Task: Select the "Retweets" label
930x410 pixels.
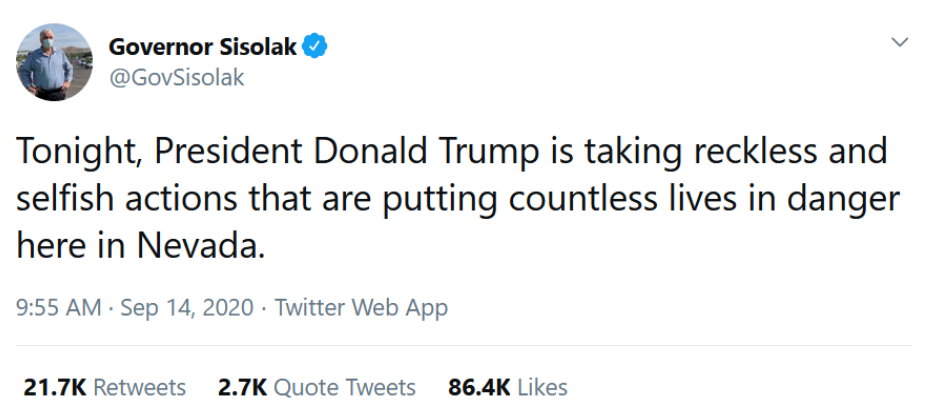Action: [139, 387]
